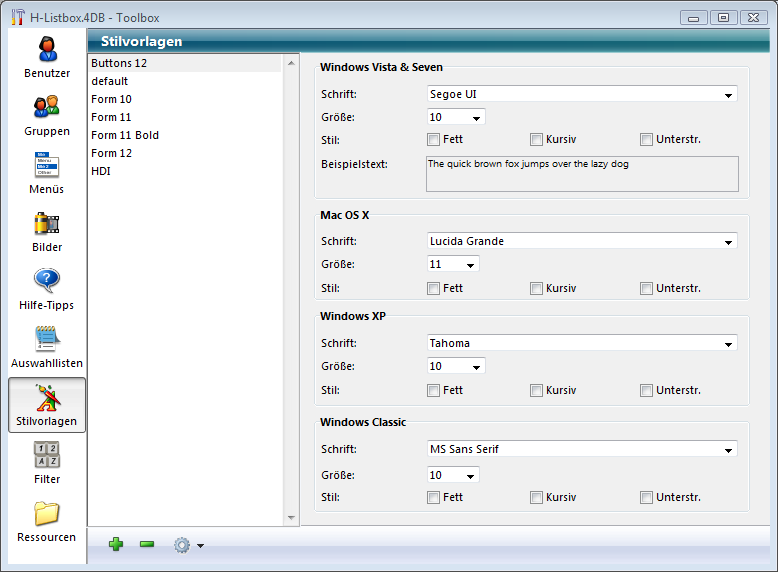Open the Gruppen sidebar icon
This screenshot has width=778, height=572.
pos(47,108)
